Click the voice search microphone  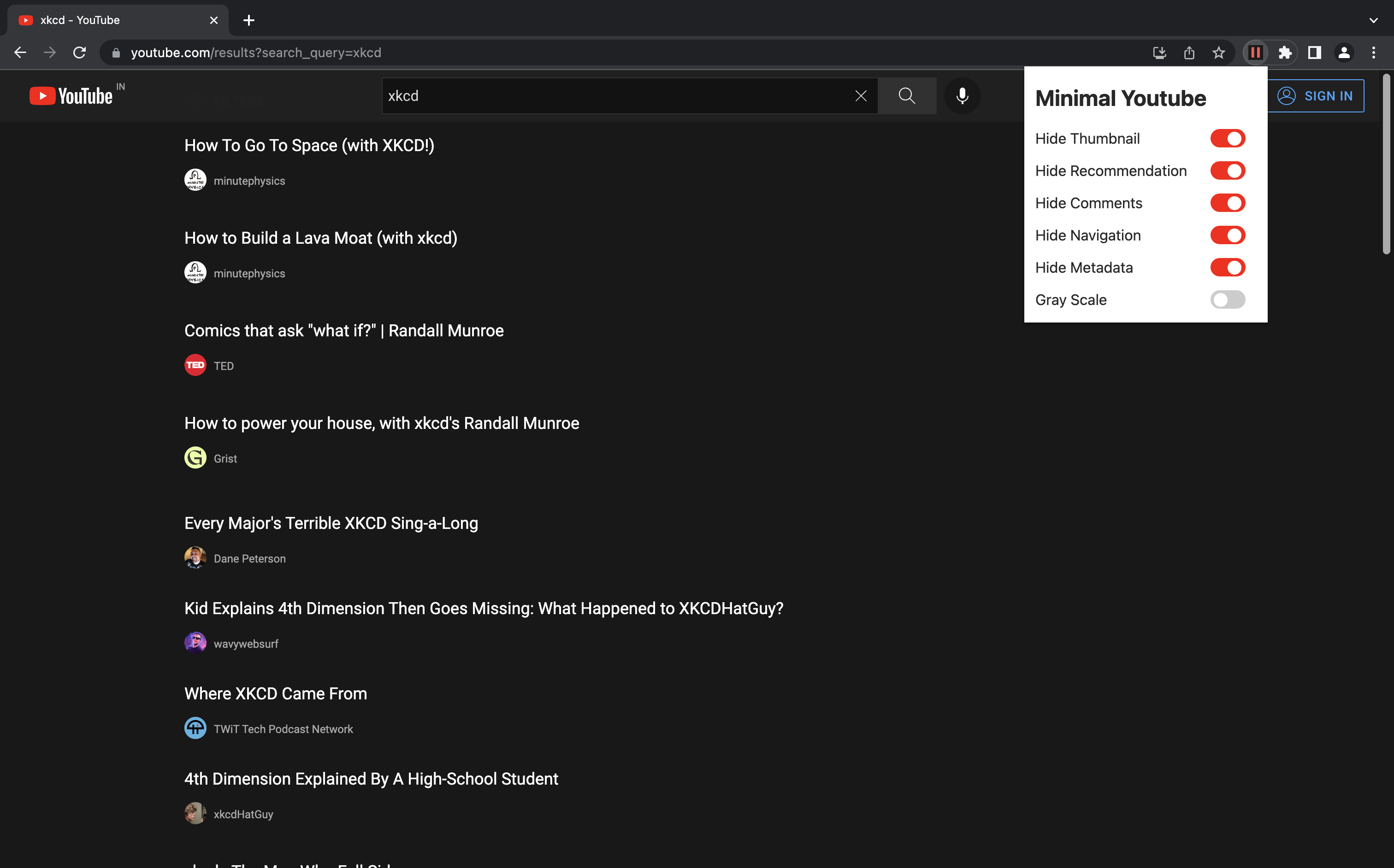[x=962, y=96]
